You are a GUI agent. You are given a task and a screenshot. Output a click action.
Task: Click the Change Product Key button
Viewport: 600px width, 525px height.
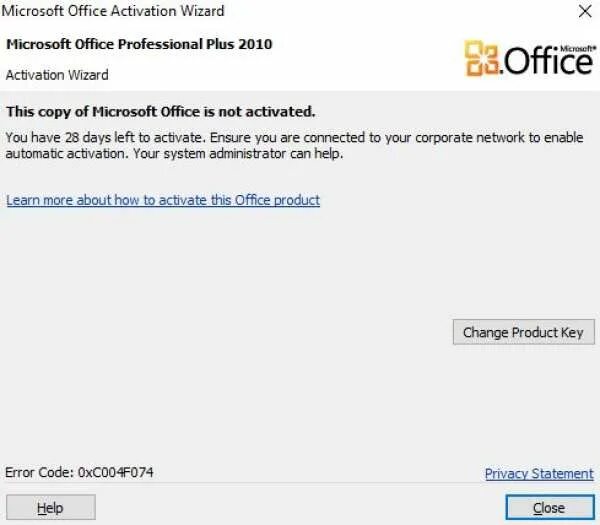523,333
